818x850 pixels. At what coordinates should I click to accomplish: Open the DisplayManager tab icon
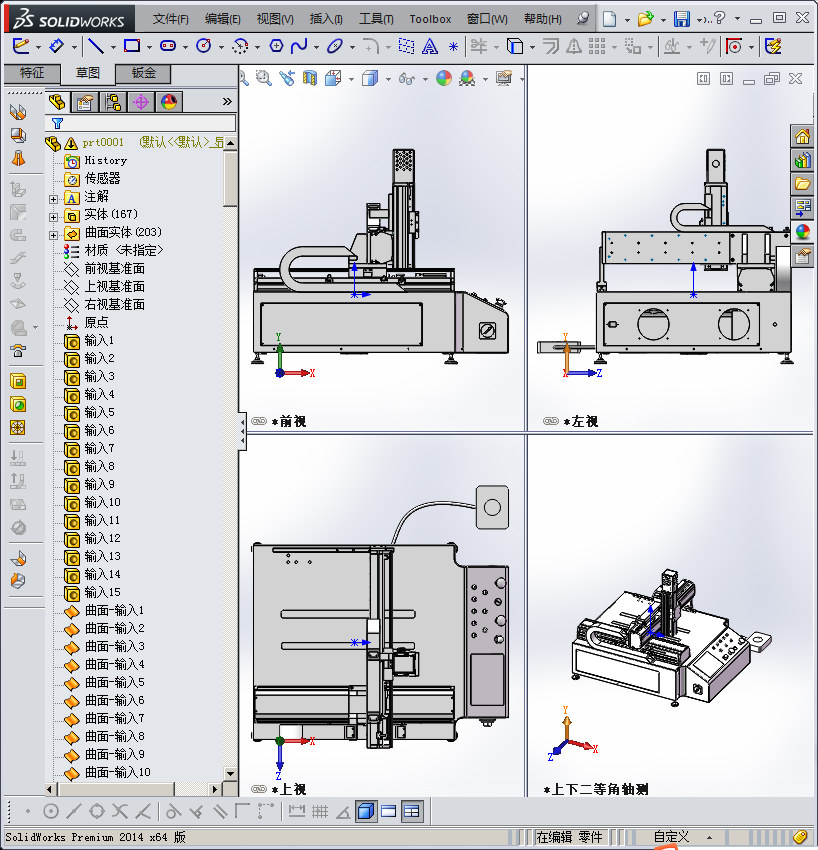[169, 102]
